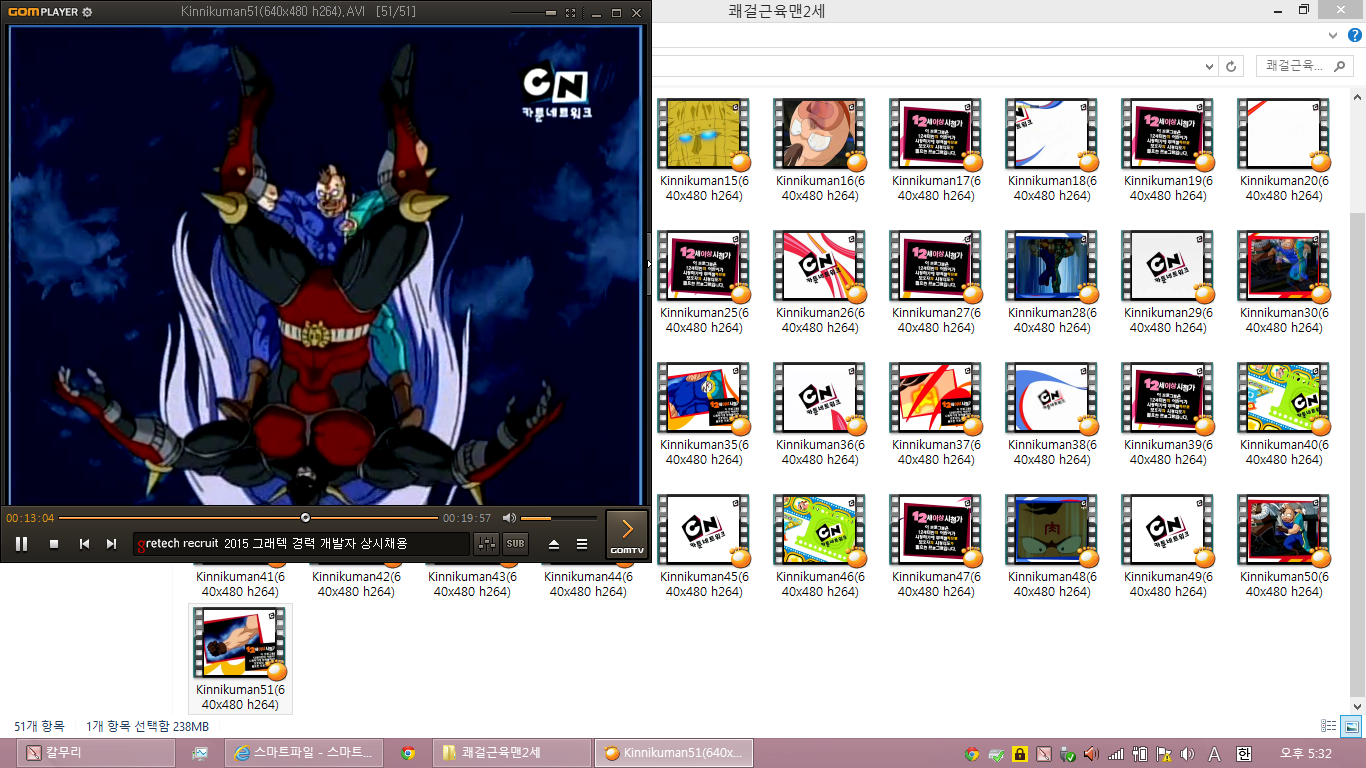
Task: Select the Kinnikuman16 video thumbnail
Action: 818,134
